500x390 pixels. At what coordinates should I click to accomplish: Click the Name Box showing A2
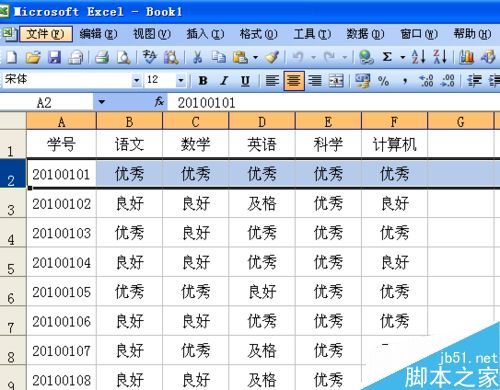47,102
